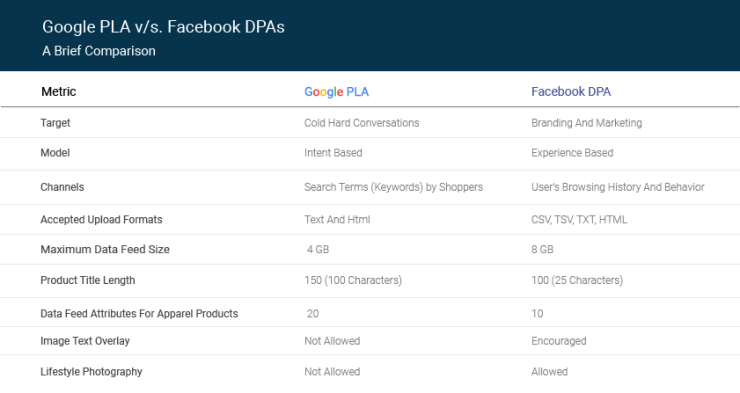Click the 'Image Text Overlay' row label
Viewport: 740px width, 393px height.
pyautogui.click(x=85, y=341)
